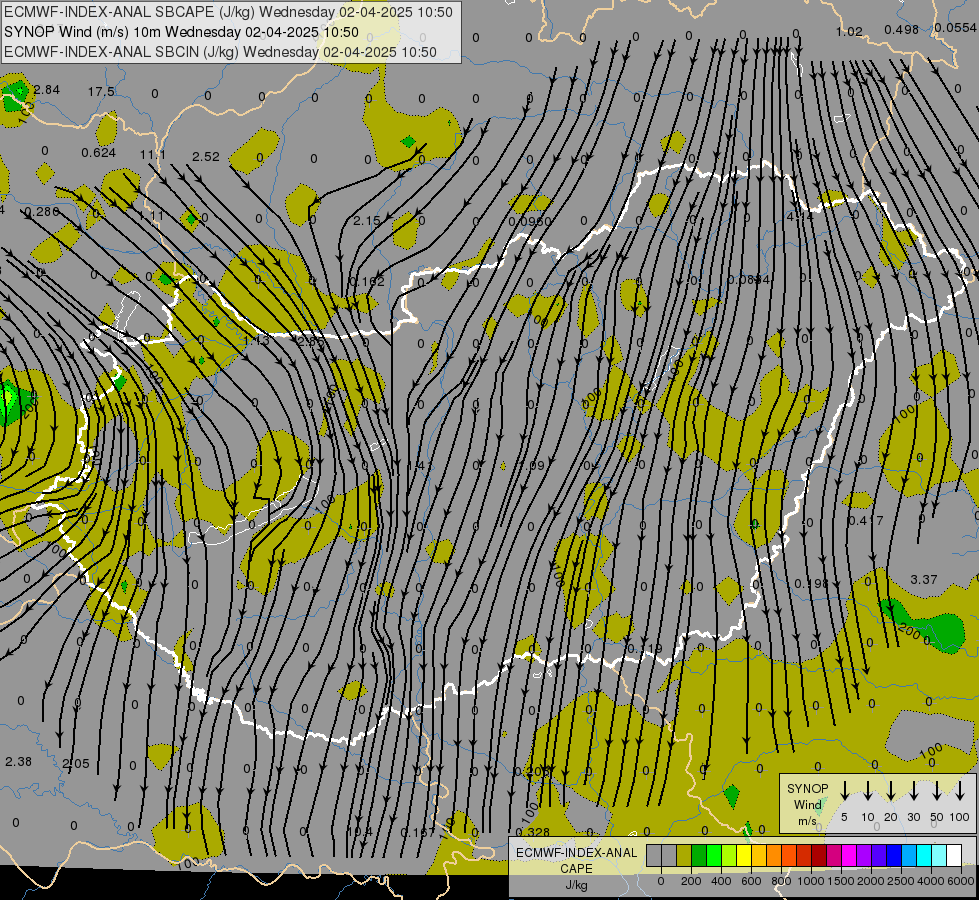979x900 pixels.
Task: Click the 800 tick label on the color scale
Action: pos(781,881)
